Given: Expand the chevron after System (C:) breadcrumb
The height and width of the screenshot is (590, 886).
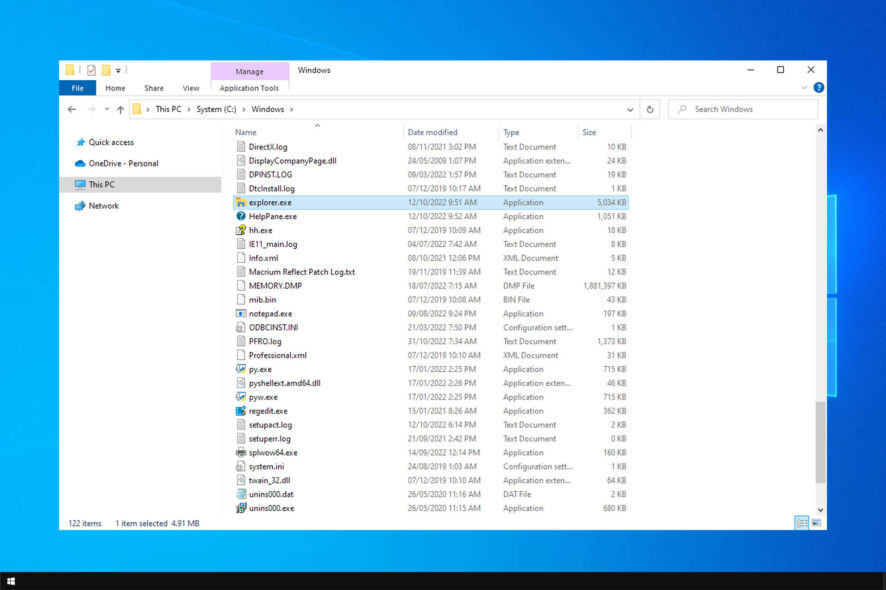Looking at the screenshot, I should tap(244, 110).
